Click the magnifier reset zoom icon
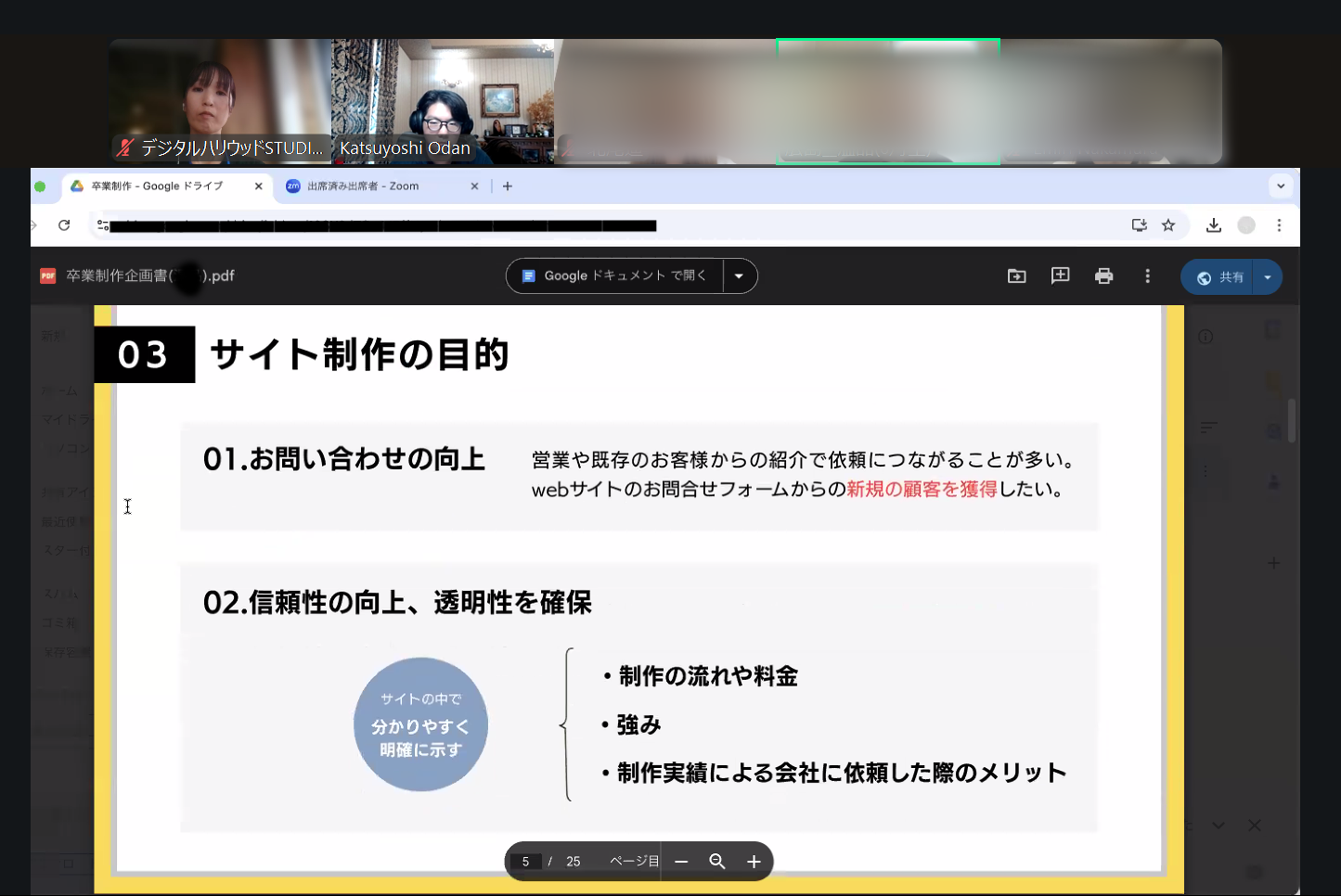The image size is (1341, 896). 716,862
